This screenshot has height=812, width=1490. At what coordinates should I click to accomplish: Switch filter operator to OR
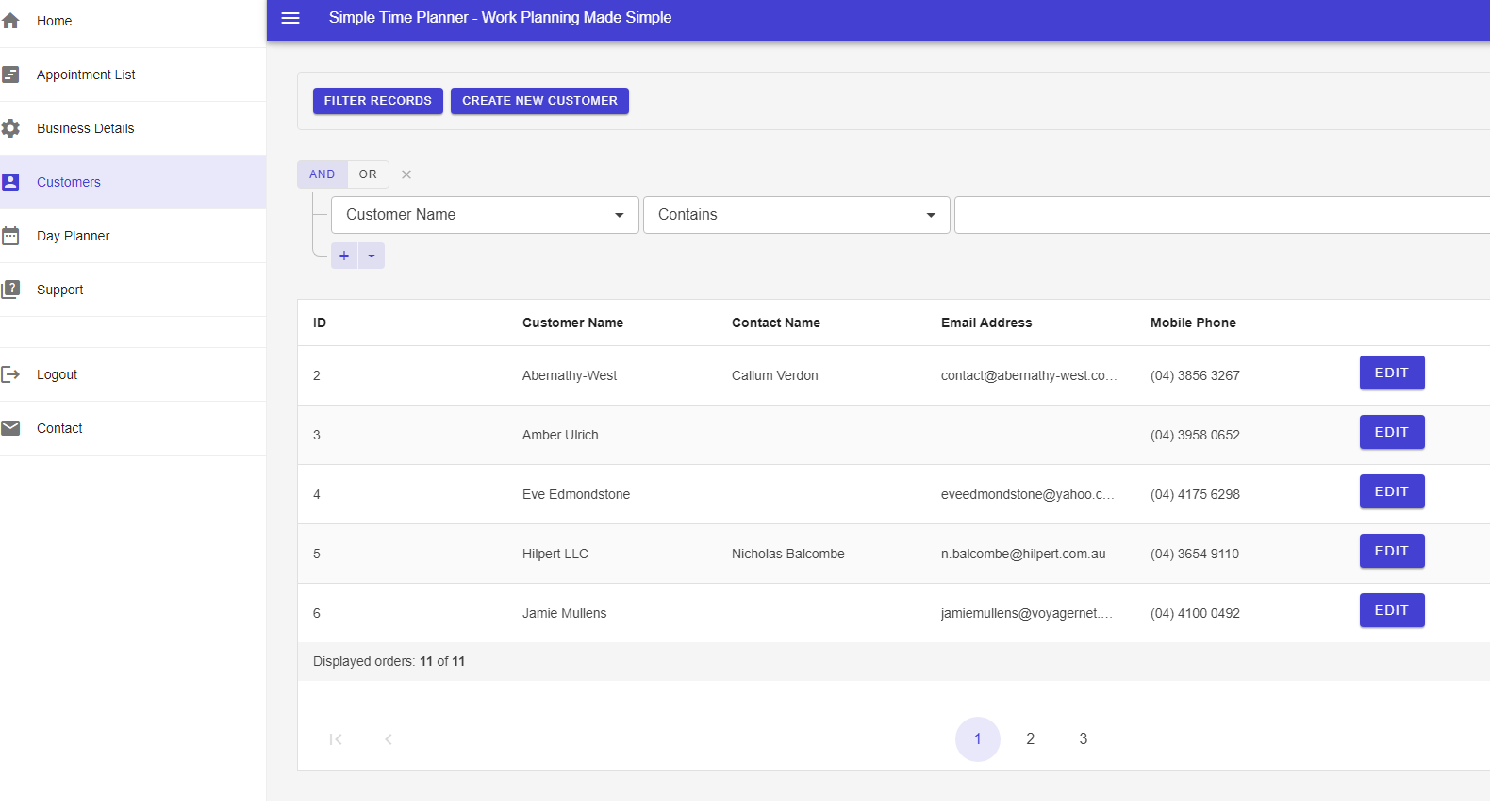click(x=368, y=174)
